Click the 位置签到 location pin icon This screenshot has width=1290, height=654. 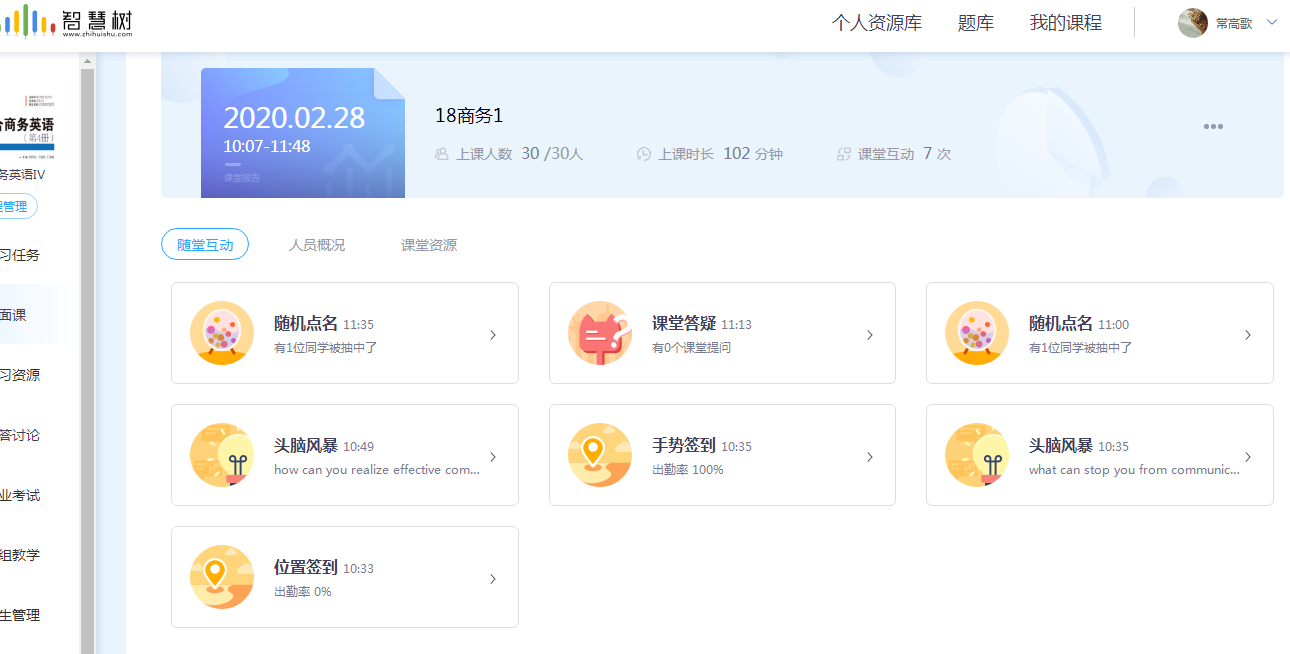[x=222, y=577]
